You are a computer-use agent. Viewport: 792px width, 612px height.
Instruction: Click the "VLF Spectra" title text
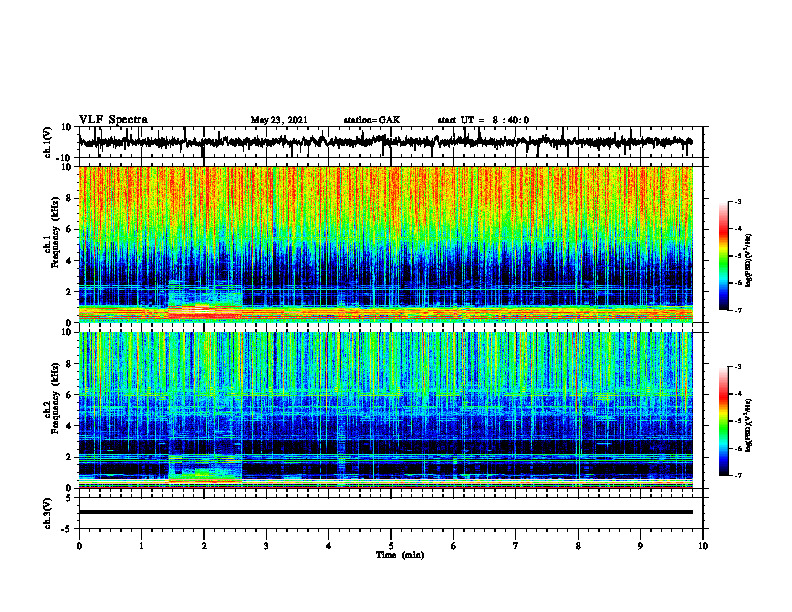[113, 120]
